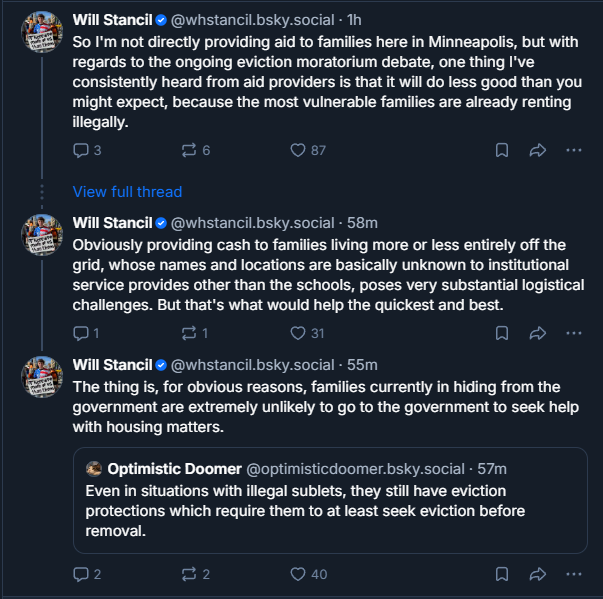The height and width of the screenshot is (599, 603).
Task: Reply to the Minneapolis eviction moratorium post
Action: click(x=87, y=150)
